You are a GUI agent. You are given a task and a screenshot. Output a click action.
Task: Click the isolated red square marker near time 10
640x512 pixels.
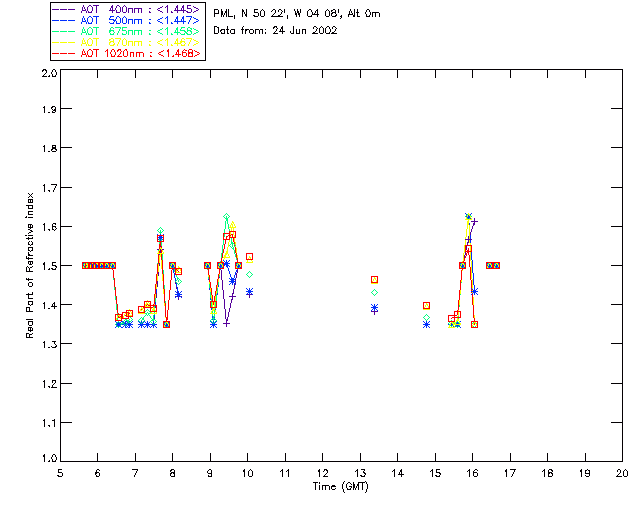coord(249,257)
